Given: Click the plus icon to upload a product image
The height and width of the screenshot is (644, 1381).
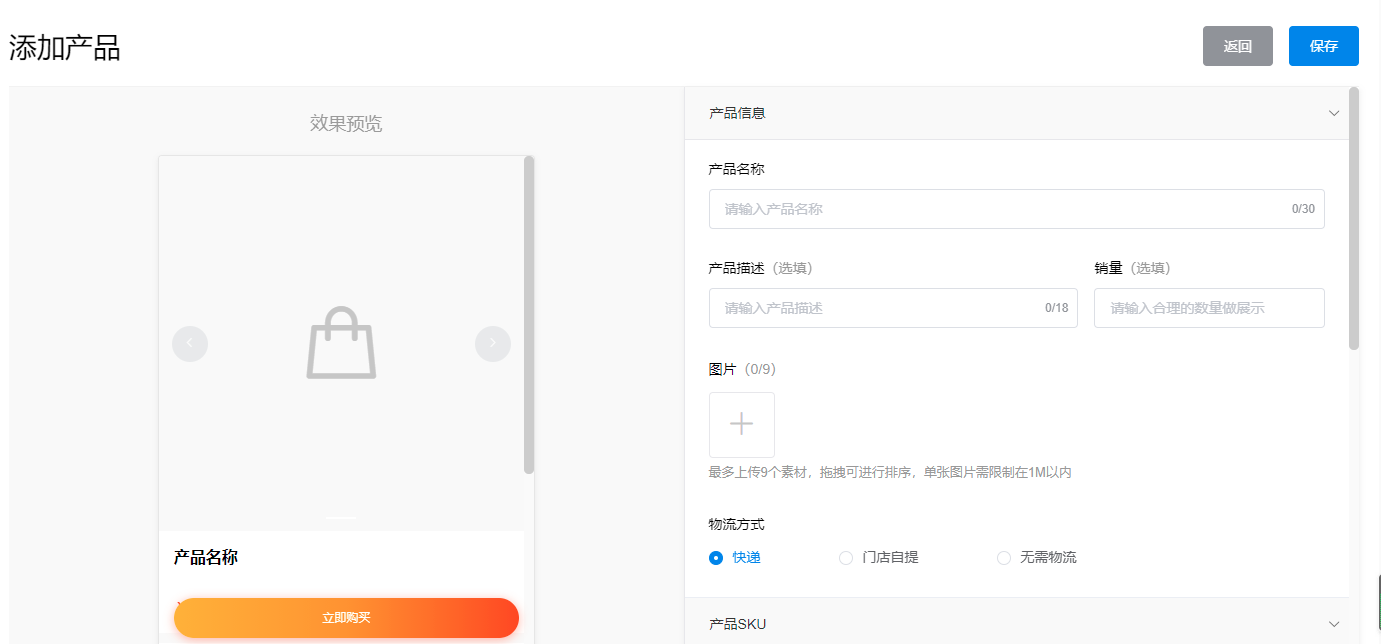Looking at the screenshot, I should pyautogui.click(x=741, y=424).
